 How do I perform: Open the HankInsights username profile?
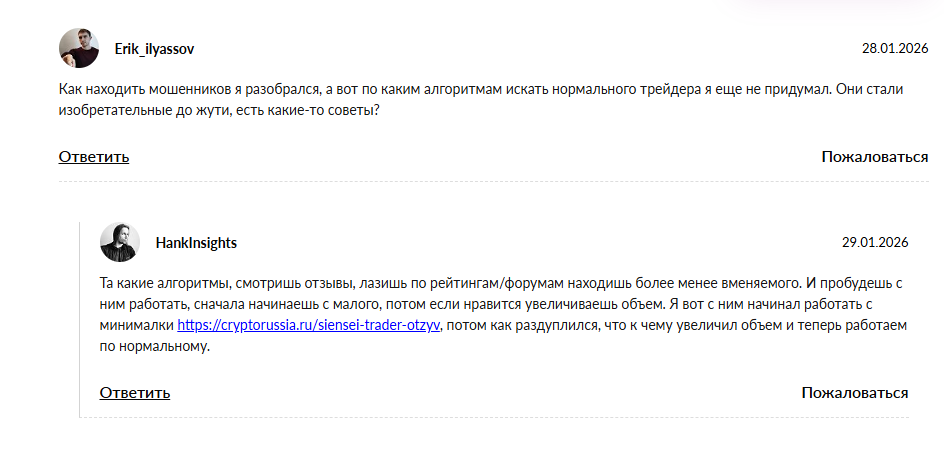click(x=196, y=243)
